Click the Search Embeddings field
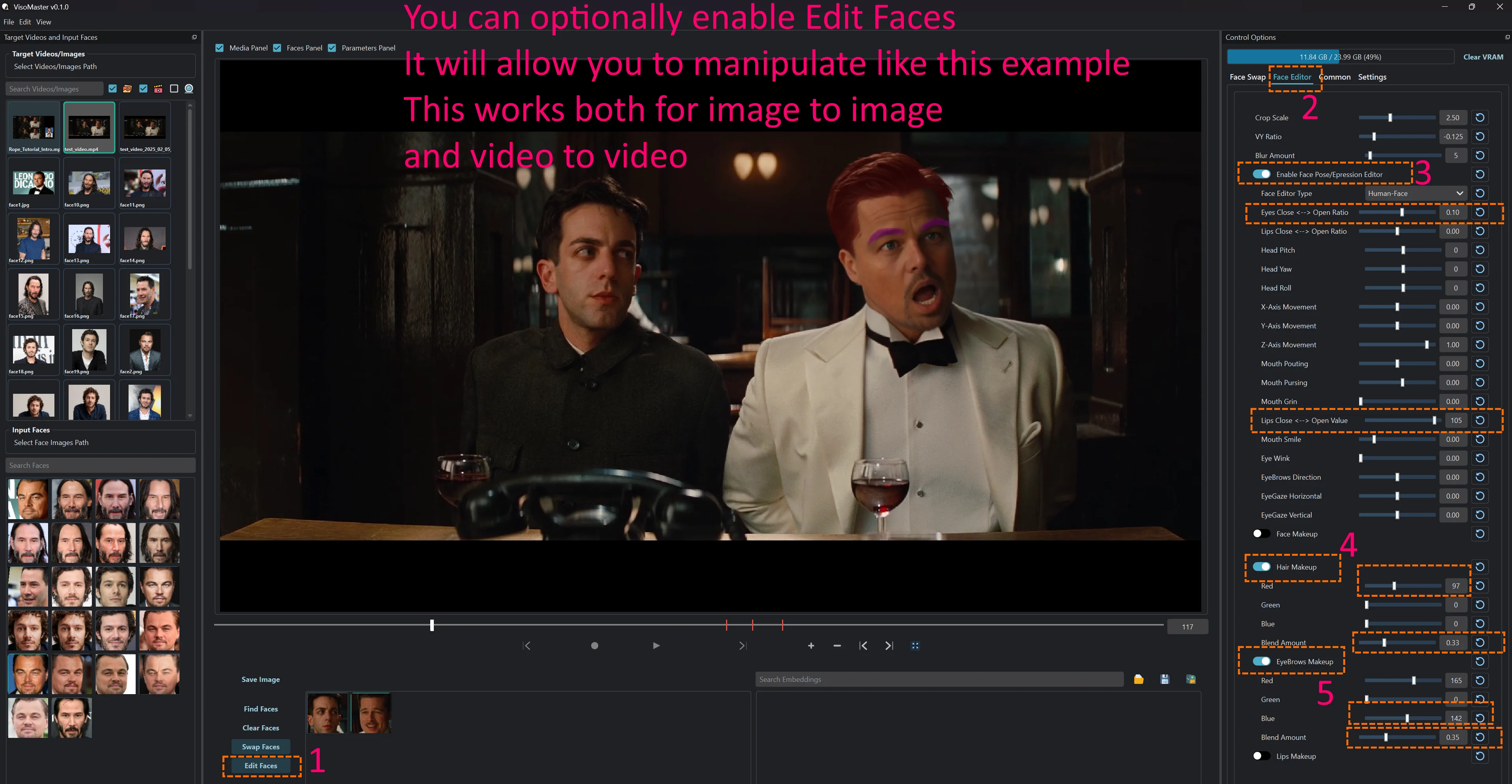The image size is (1512, 784). 939,679
